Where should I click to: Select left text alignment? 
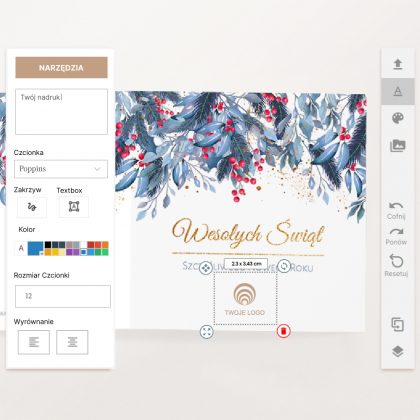34,342
